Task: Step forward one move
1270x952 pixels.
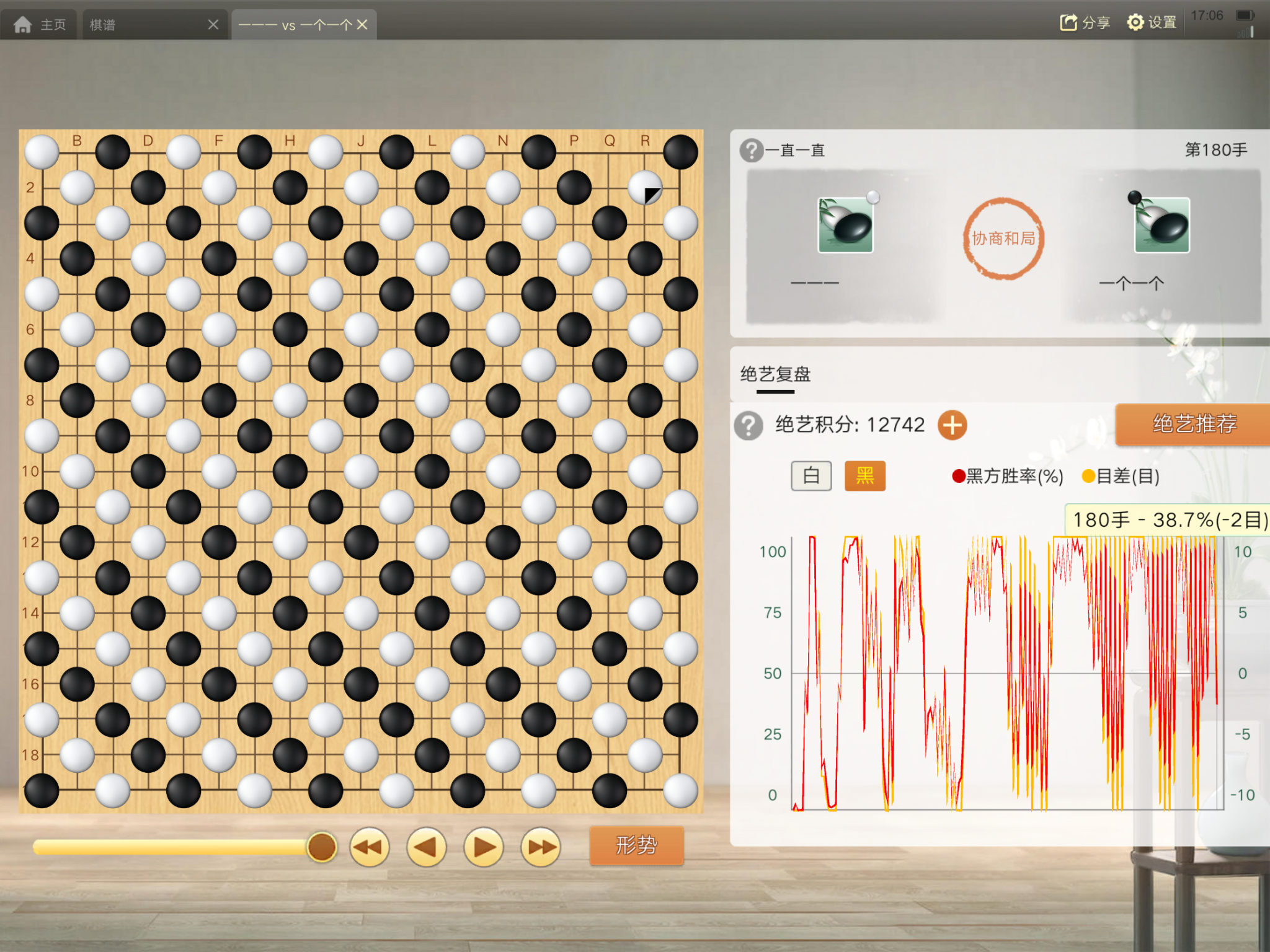Action: pos(484,847)
